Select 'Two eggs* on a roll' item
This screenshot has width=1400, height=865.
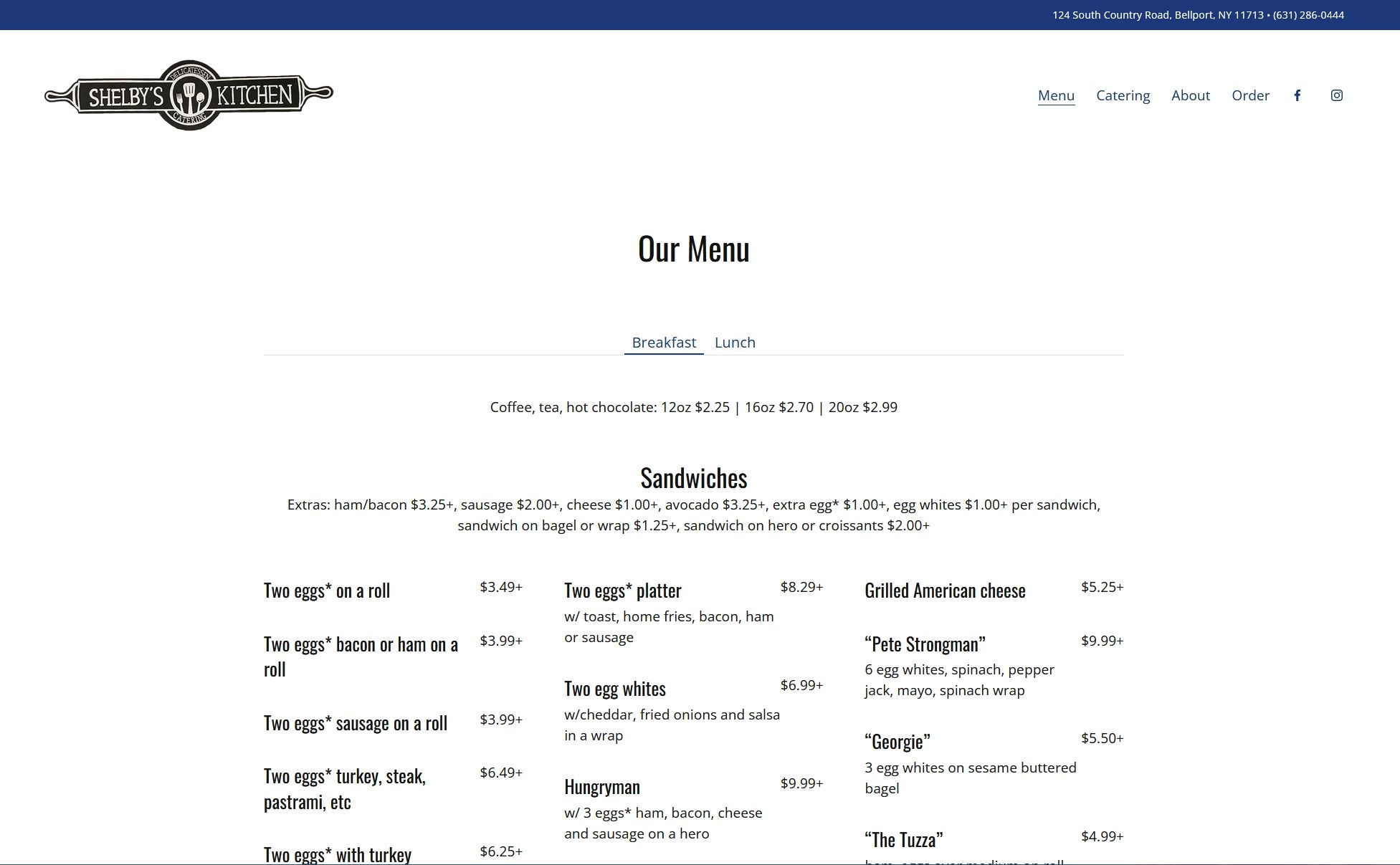point(327,591)
